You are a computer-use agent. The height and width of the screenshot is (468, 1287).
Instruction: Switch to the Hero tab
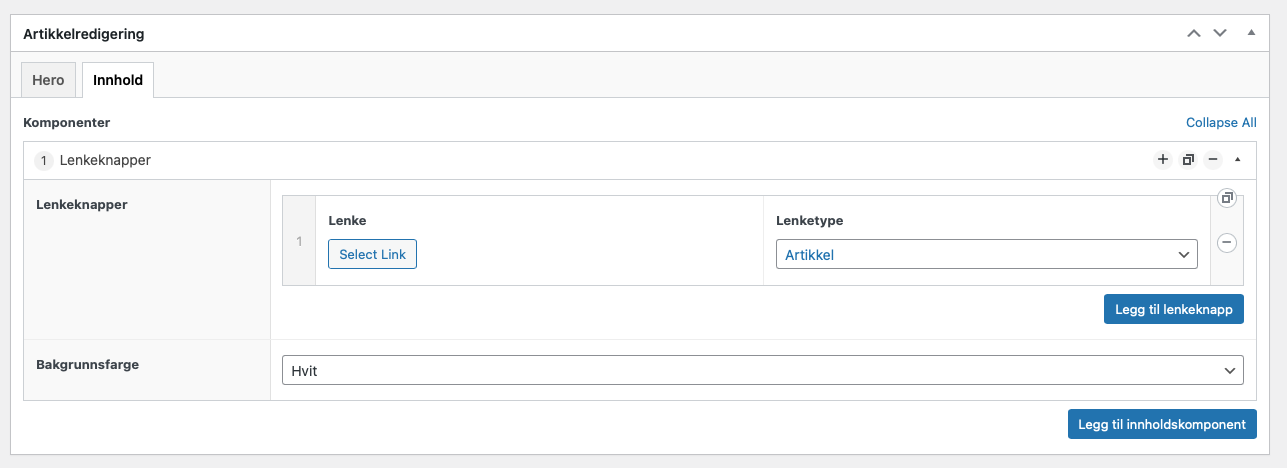48,80
